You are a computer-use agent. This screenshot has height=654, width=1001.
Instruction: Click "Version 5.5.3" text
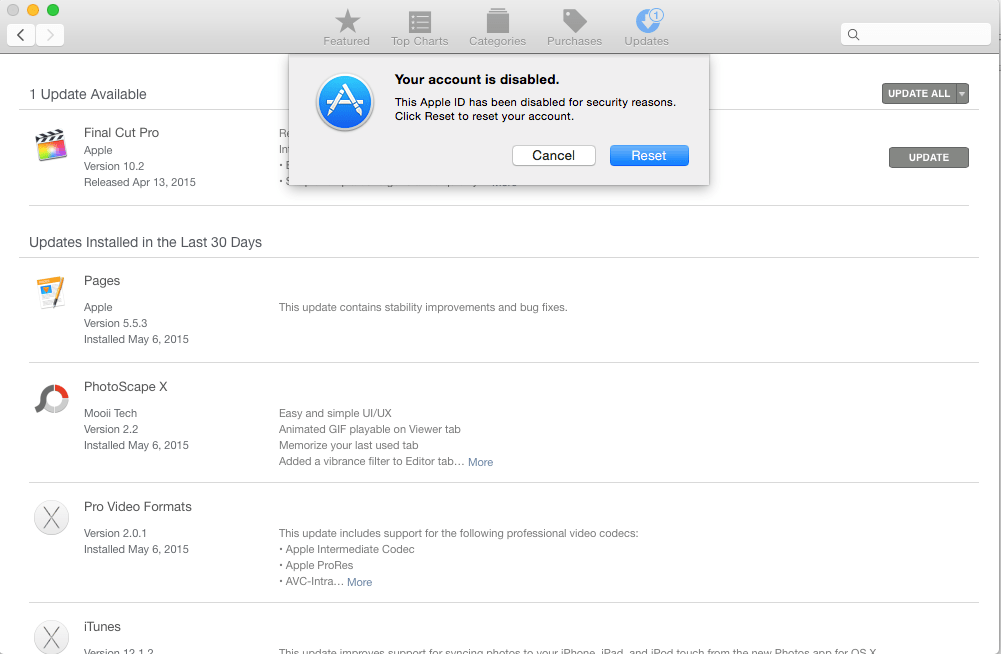tap(116, 323)
